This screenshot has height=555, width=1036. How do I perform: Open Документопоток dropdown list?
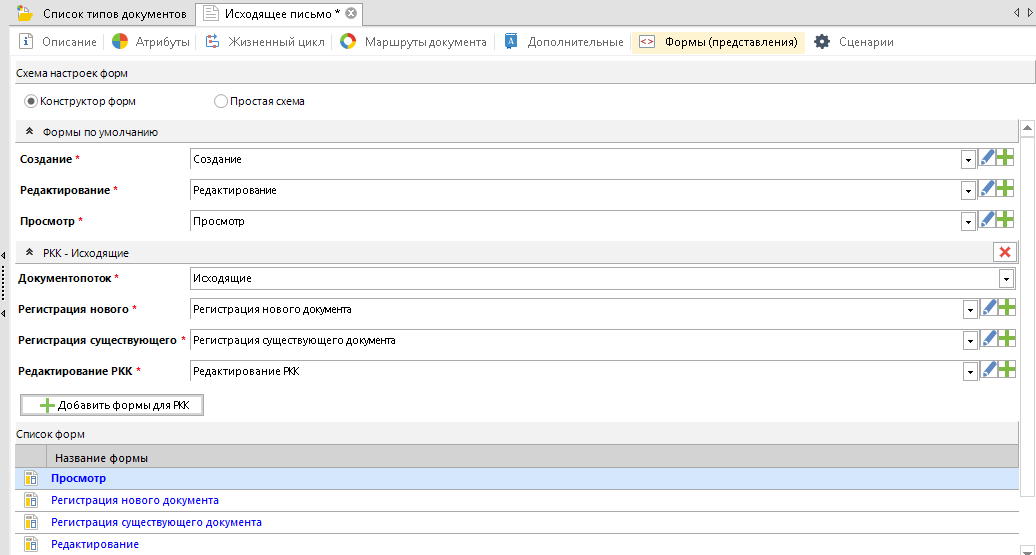tap(1005, 279)
